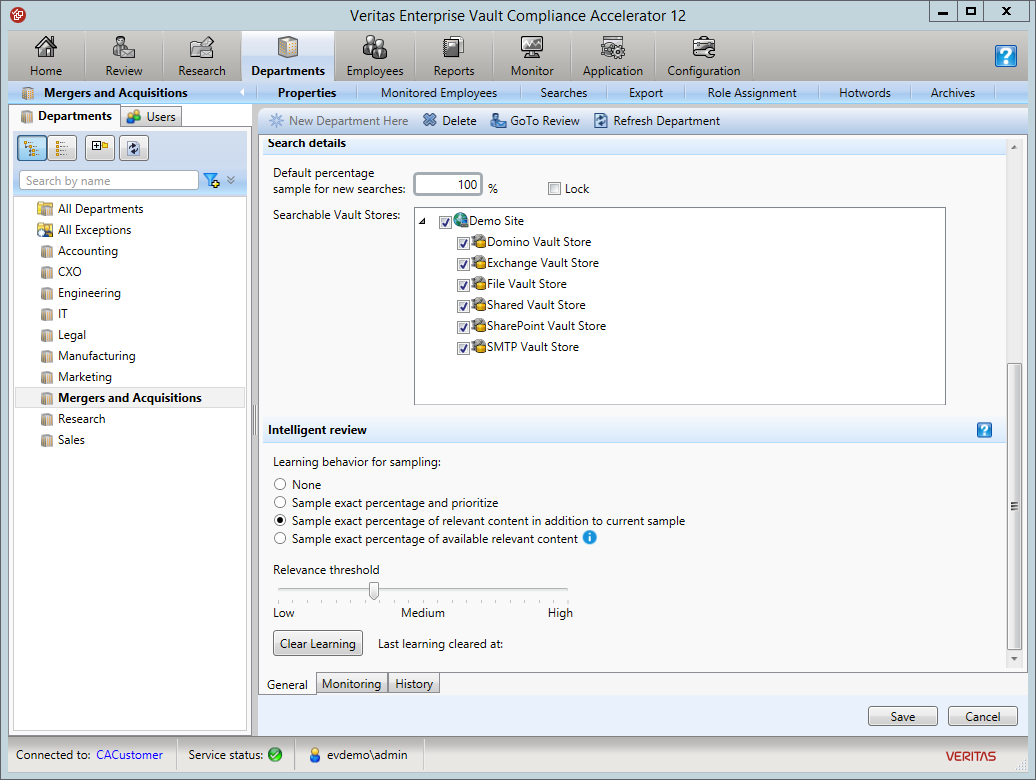Select the None learning behavior radio
Viewport: 1036px width, 780px height.
[280, 484]
